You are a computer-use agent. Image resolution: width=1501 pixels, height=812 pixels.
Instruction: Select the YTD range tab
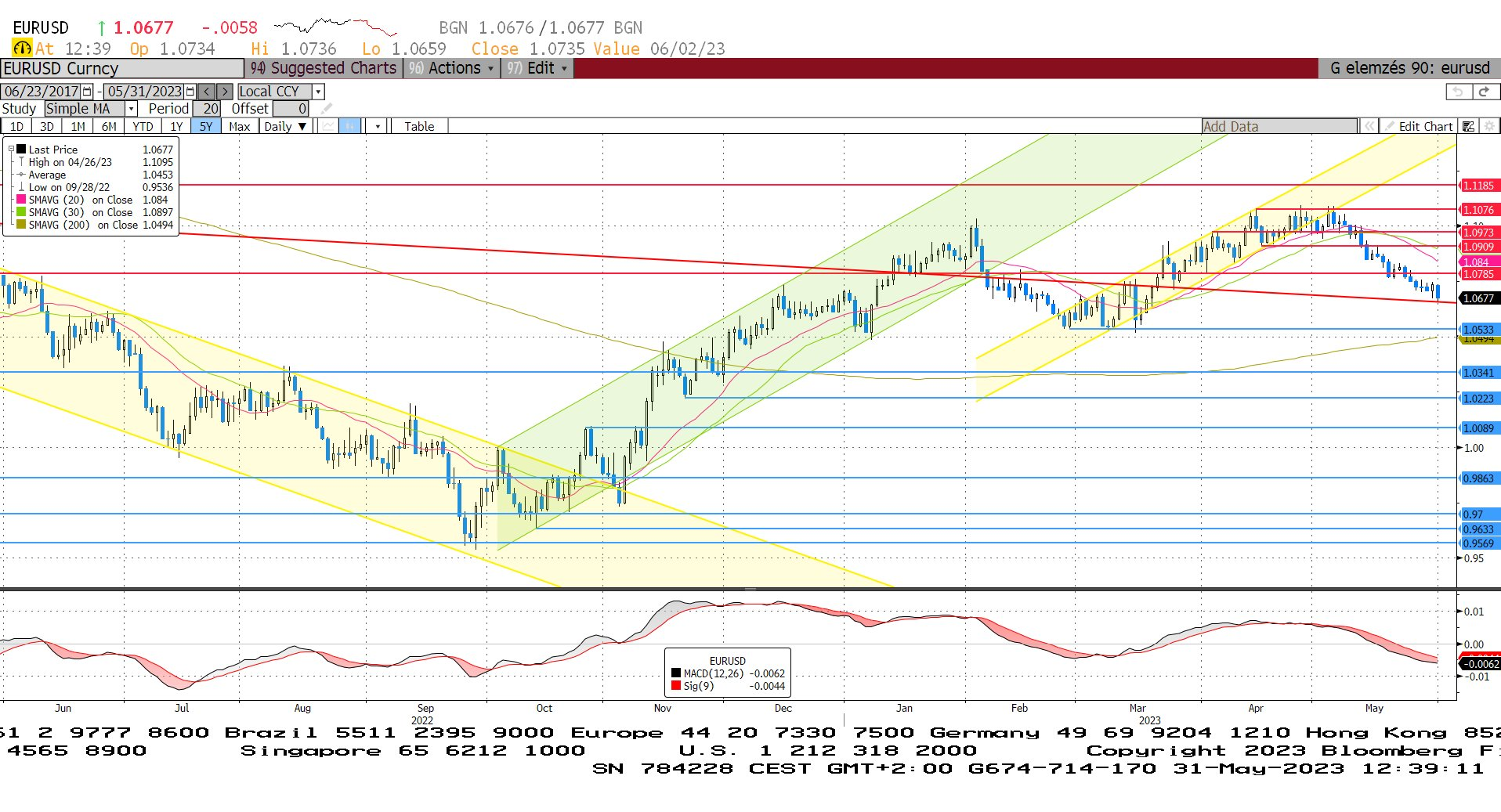pos(143,126)
